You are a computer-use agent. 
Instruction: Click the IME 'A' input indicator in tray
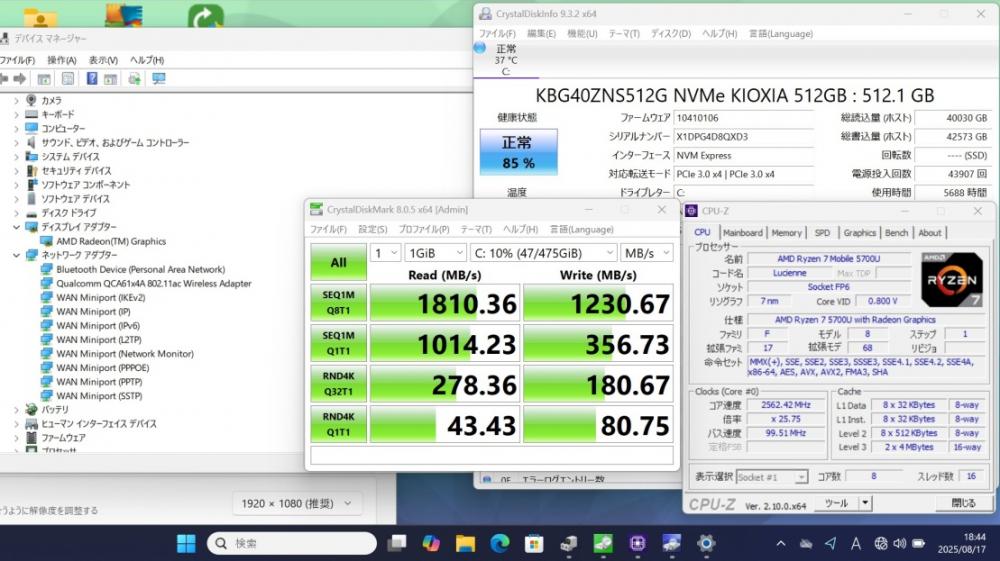point(856,543)
